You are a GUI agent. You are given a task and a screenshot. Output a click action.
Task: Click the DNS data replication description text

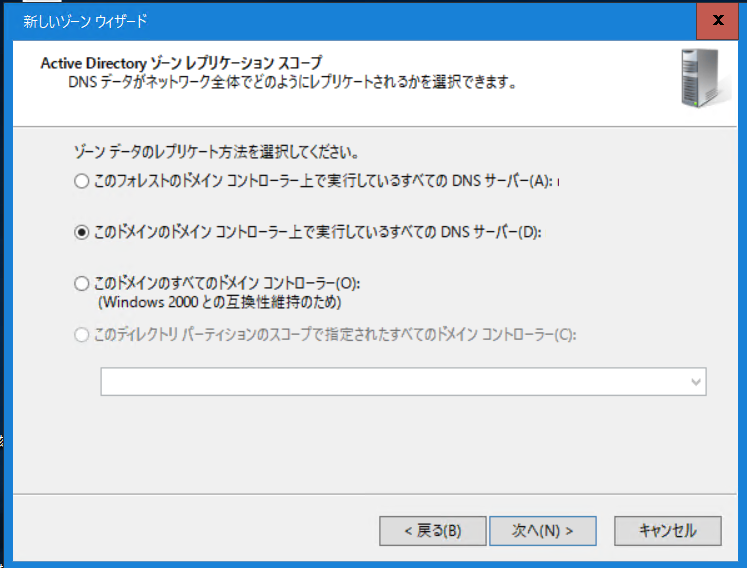pos(292,82)
